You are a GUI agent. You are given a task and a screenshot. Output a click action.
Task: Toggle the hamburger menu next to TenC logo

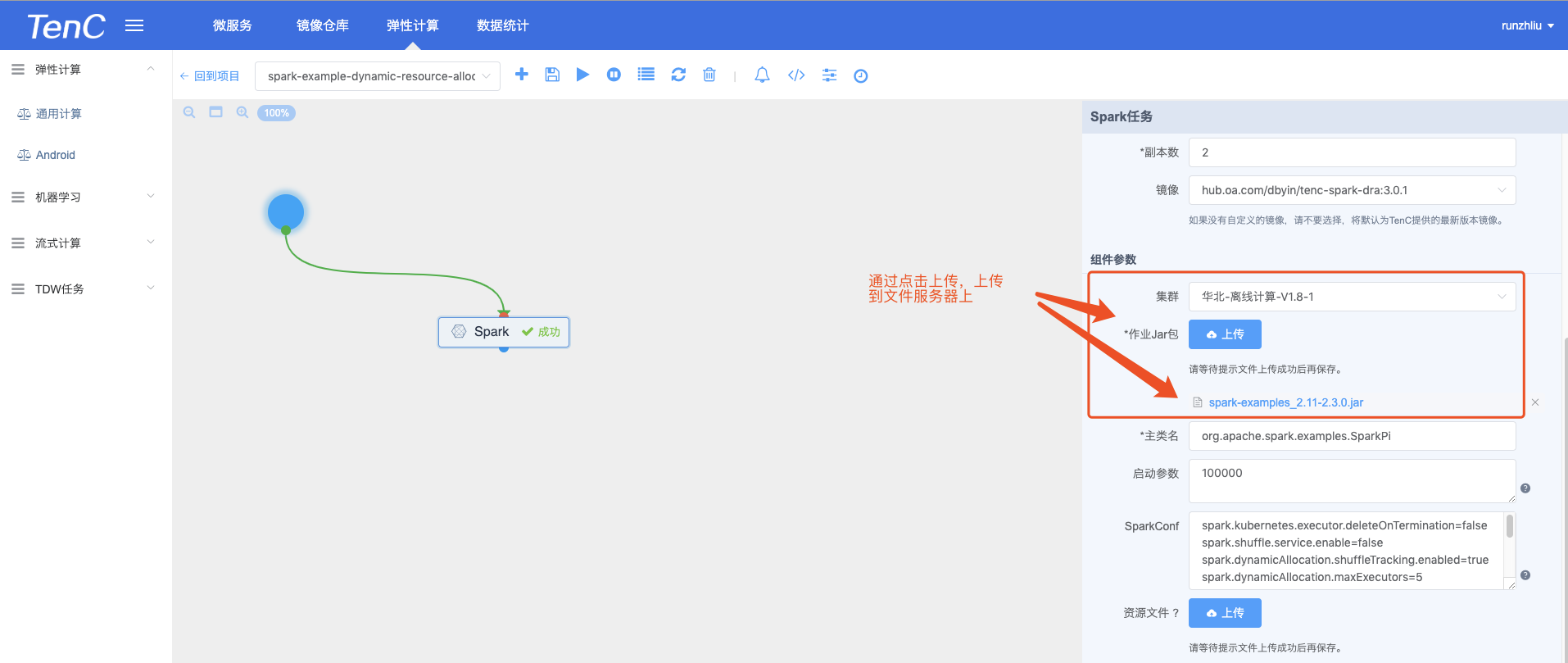click(134, 25)
